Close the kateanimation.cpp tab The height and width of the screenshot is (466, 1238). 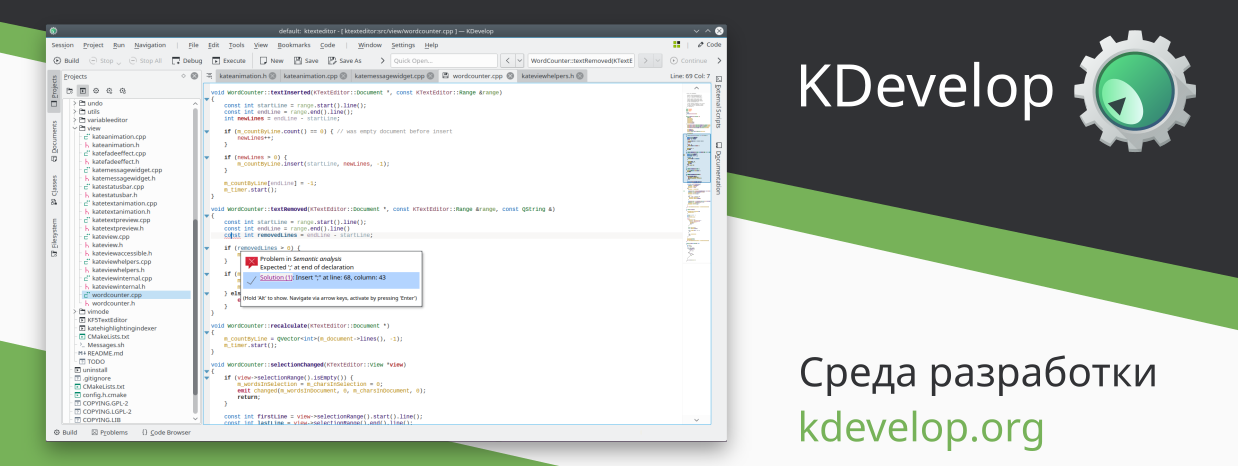pyautogui.click(x=344, y=76)
